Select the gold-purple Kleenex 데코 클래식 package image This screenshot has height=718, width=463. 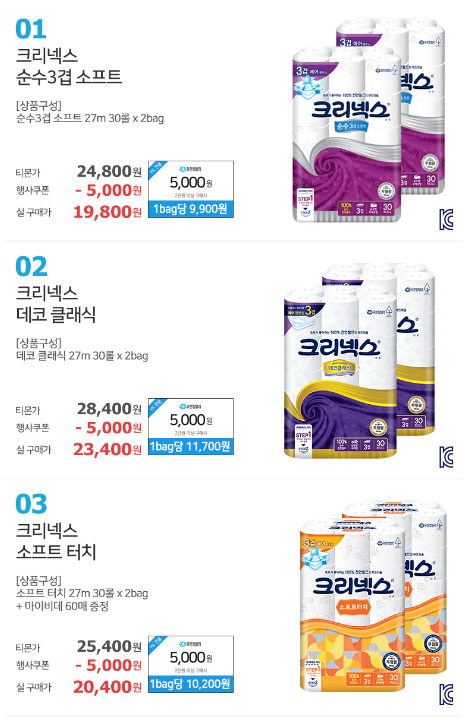coord(359,361)
